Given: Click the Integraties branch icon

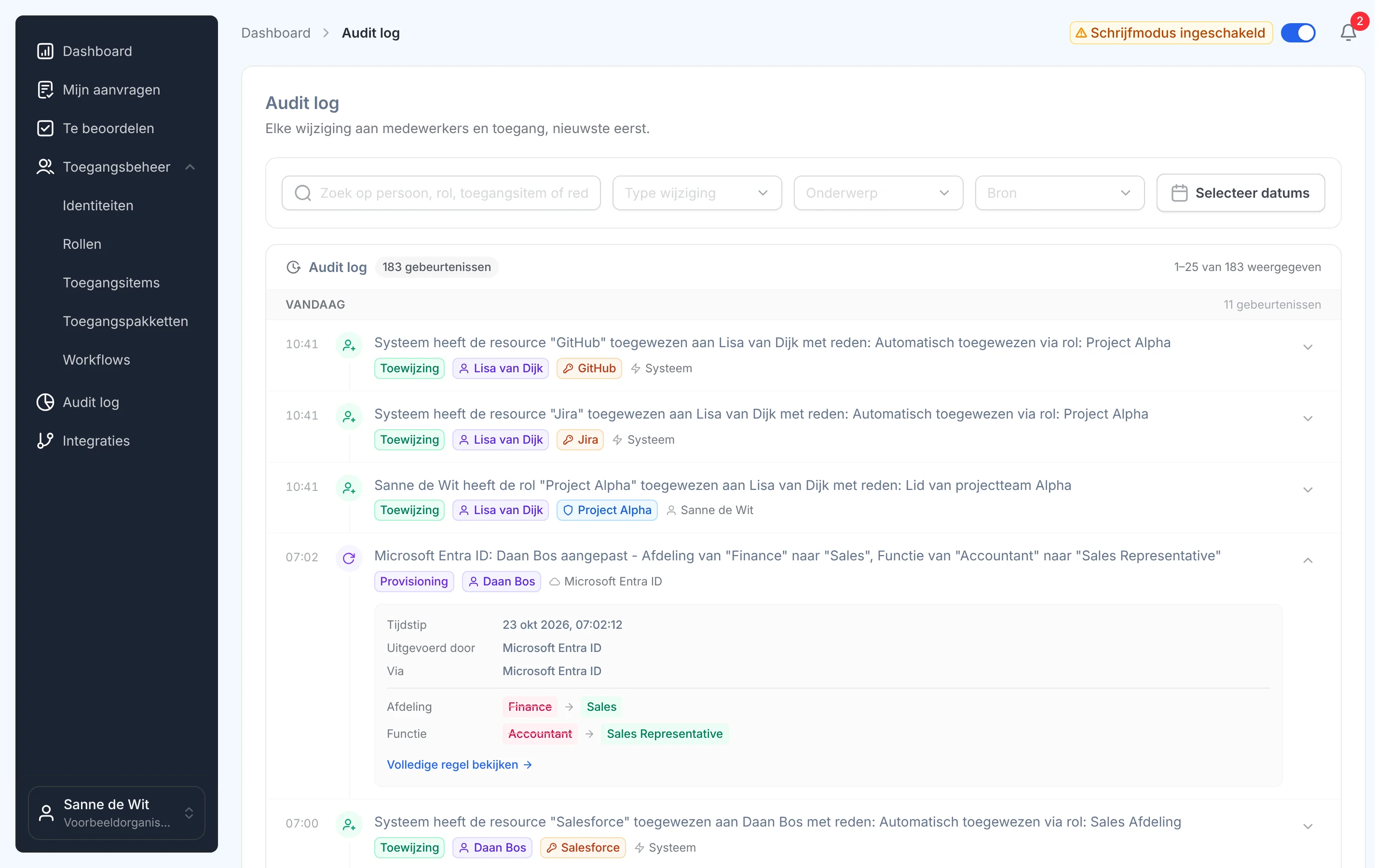Looking at the screenshot, I should (x=45, y=440).
